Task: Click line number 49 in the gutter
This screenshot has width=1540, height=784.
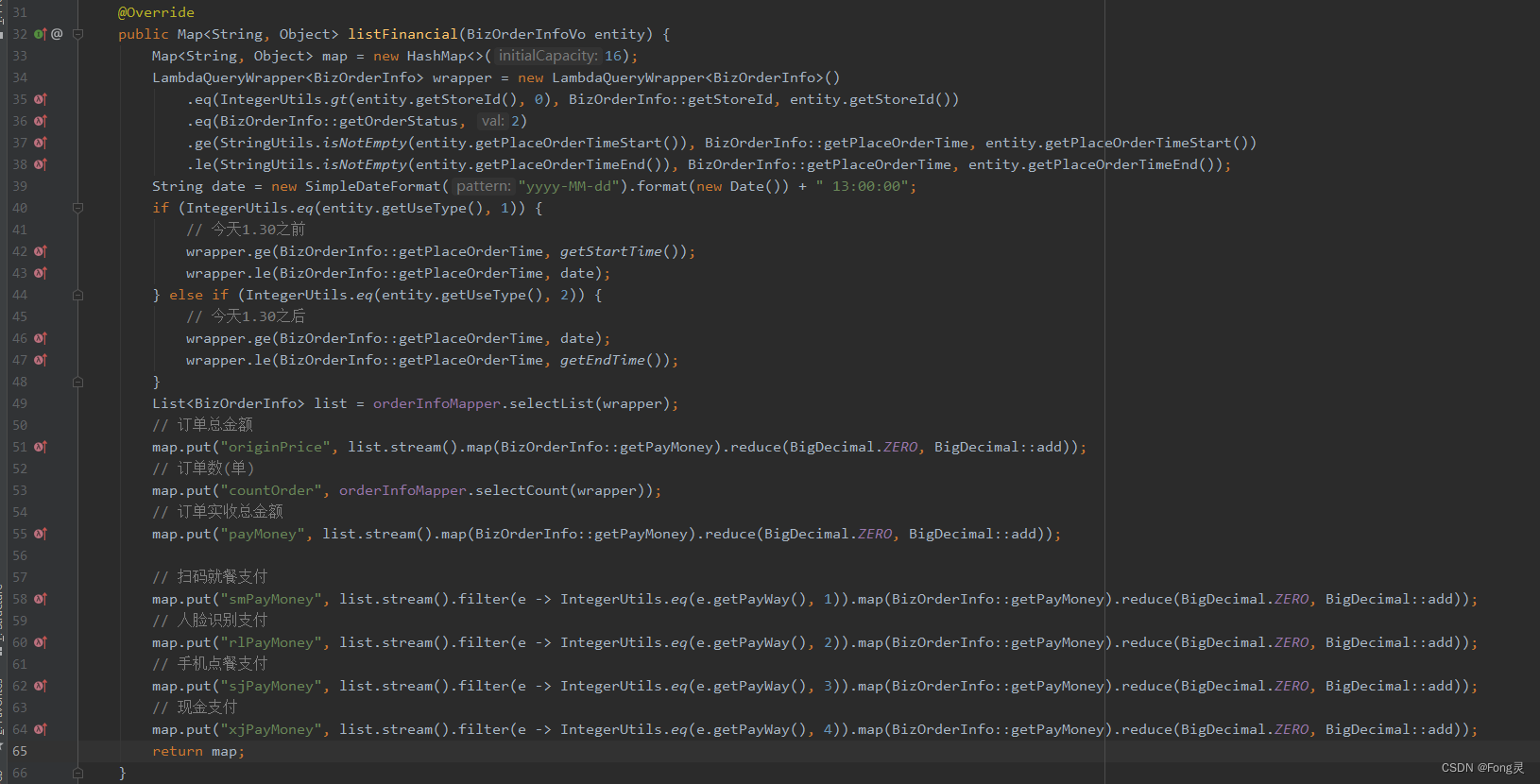Action: coord(20,403)
